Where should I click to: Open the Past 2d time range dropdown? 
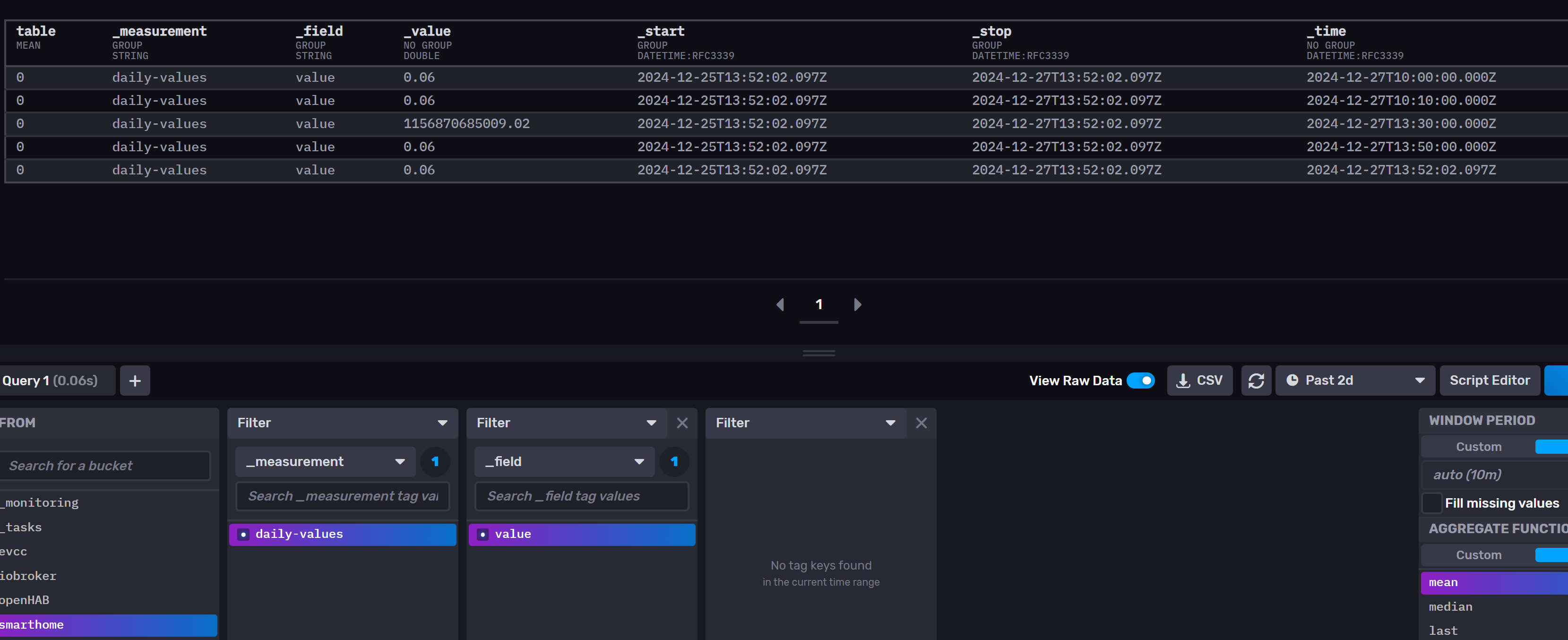(1354, 381)
